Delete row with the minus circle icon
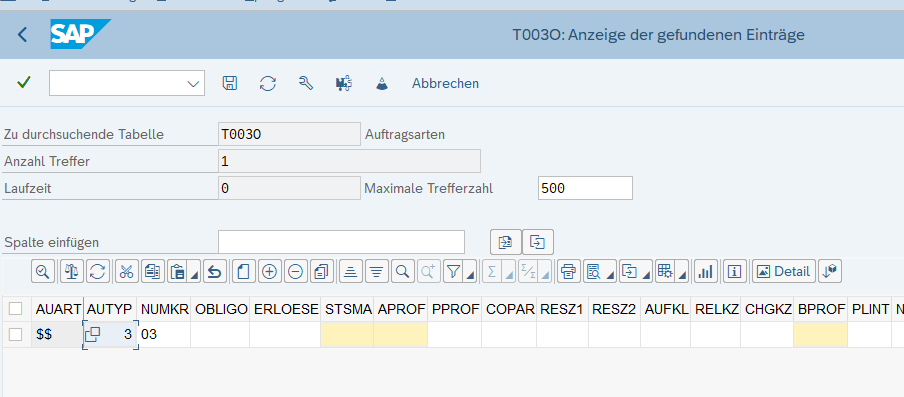 pyautogui.click(x=295, y=271)
